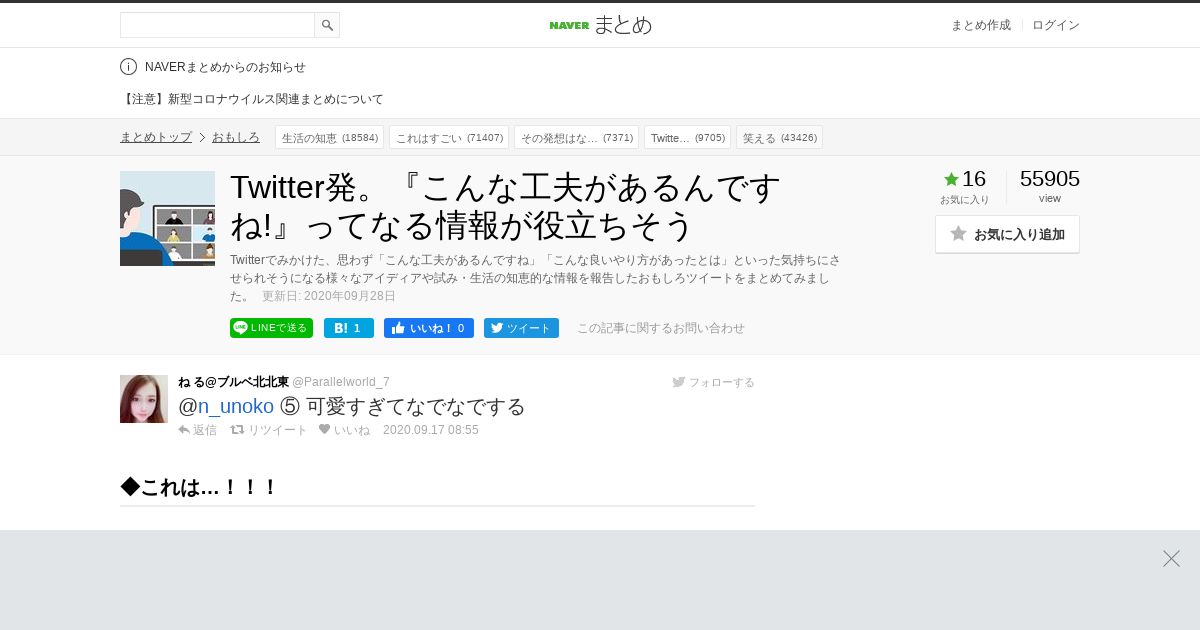Viewport: 1200px width, 630px height.
Task: Select 笑える tag
Action: pyautogui.click(x=779, y=137)
